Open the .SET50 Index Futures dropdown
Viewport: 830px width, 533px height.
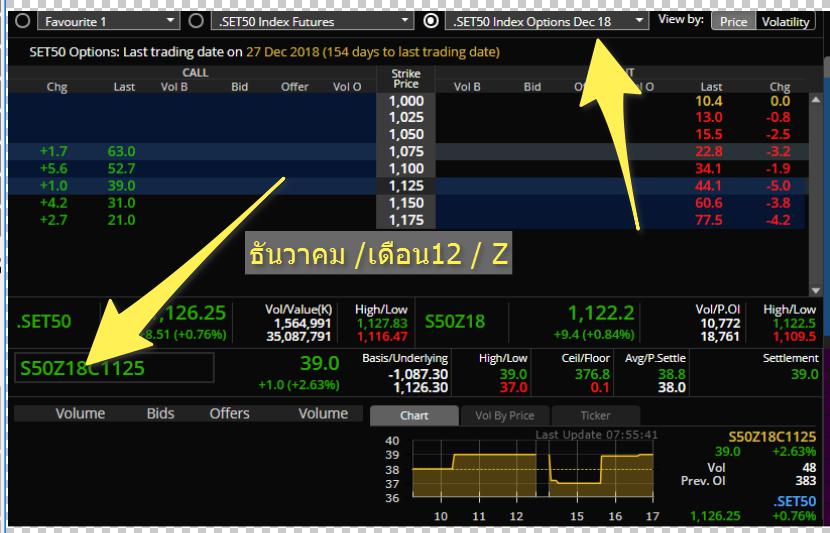pos(312,21)
